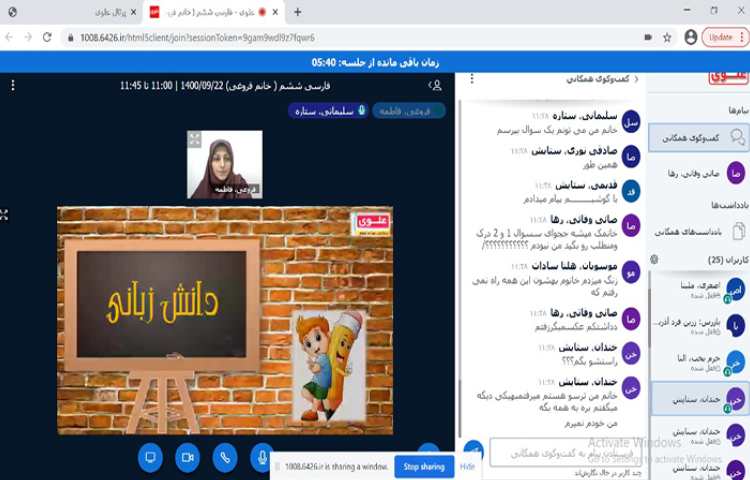This screenshot has height=480, width=750.
Task: Collapse the public chat panel with the chevron
Action: (x=636, y=79)
